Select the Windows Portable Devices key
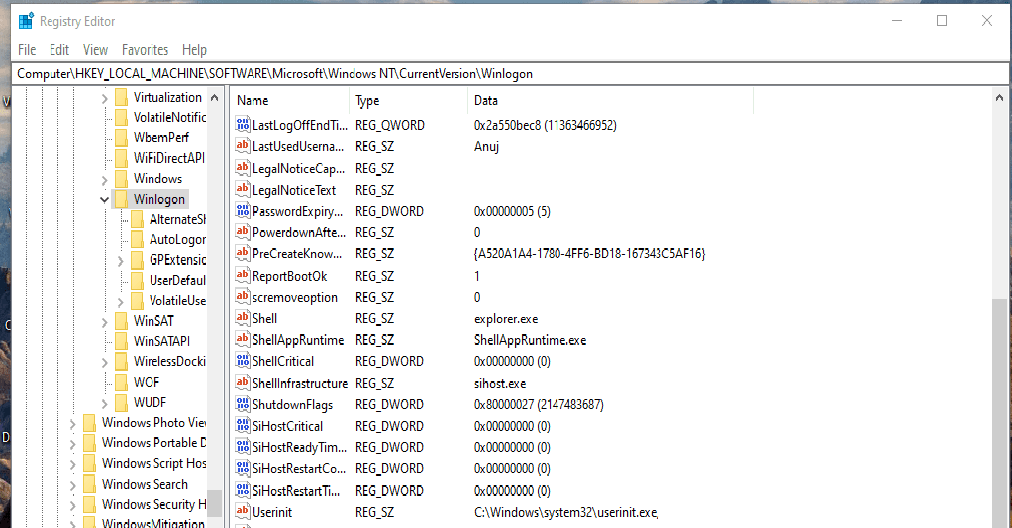1012x528 pixels. (x=154, y=443)
